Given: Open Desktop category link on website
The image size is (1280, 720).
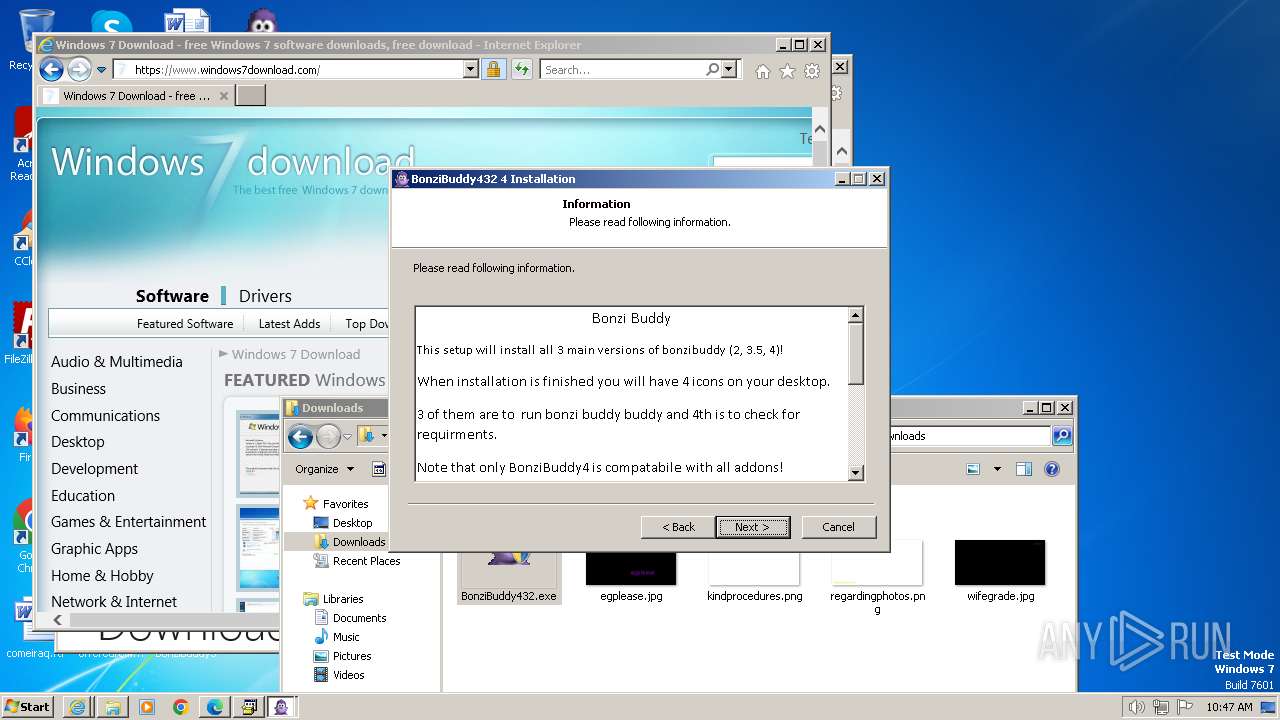Looking at the screenshot, I should click(x=78, y=442).
